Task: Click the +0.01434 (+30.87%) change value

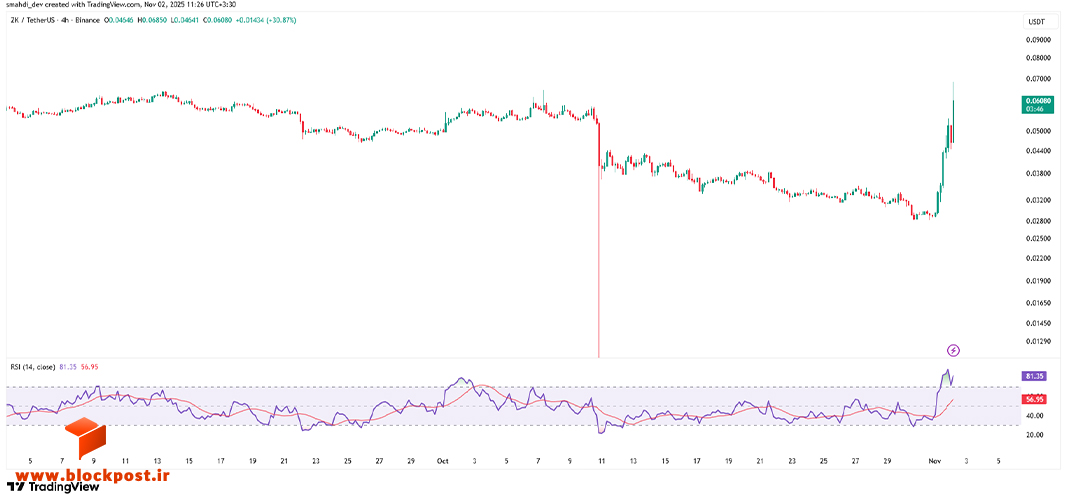Action: click(x=267, y=20)
